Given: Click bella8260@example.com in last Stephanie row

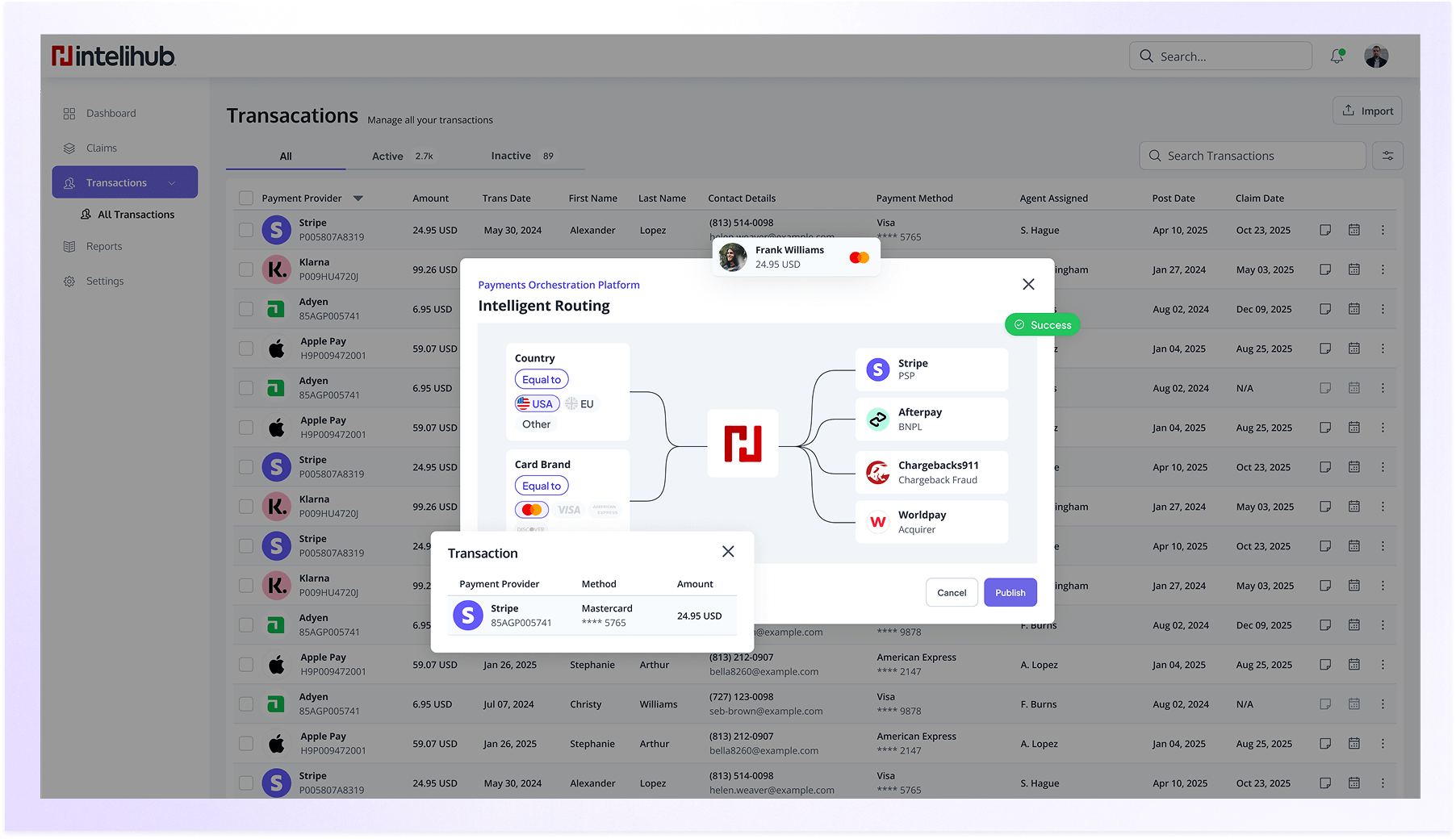Looking at the screenshot, I should click(x=764, y=751).
